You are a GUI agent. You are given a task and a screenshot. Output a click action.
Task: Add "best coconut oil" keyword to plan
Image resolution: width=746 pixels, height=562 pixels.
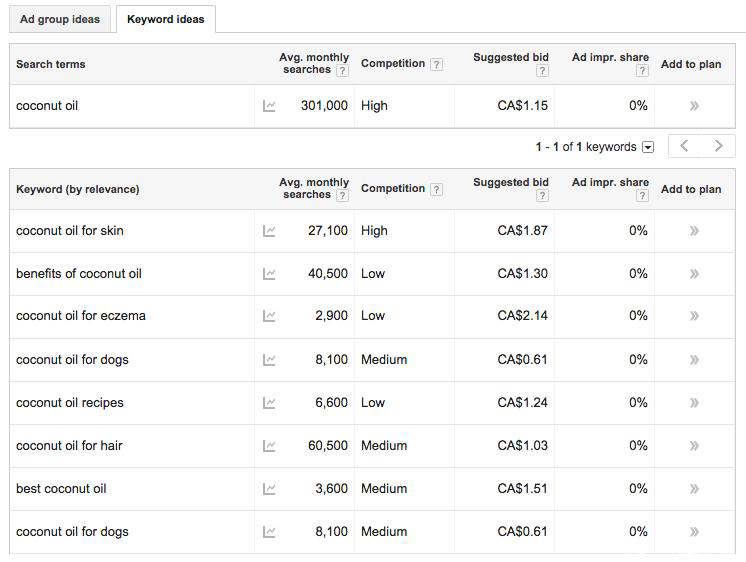click(694, 489)
